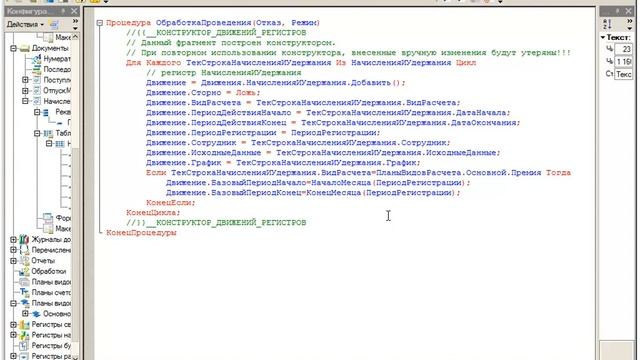Expand the Основной calculation plan node
Viewport: 640px width, 360px height.
coord(25,313)
